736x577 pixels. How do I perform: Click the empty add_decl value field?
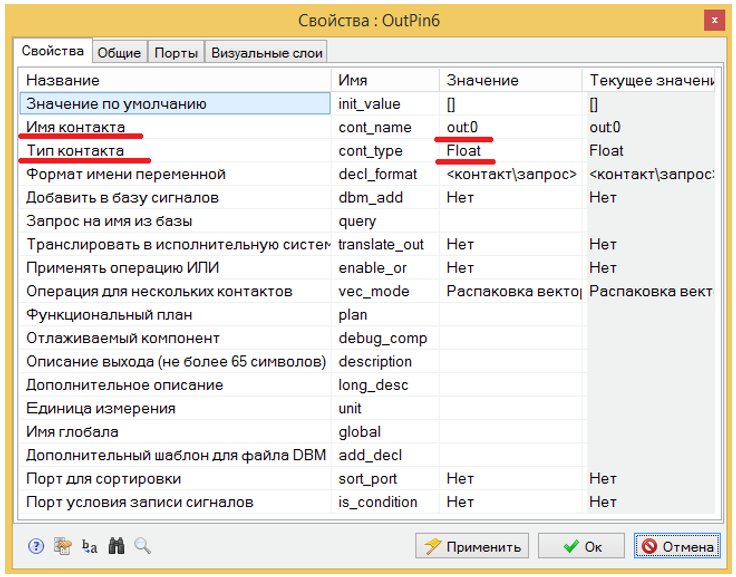[x=511, y=455]
